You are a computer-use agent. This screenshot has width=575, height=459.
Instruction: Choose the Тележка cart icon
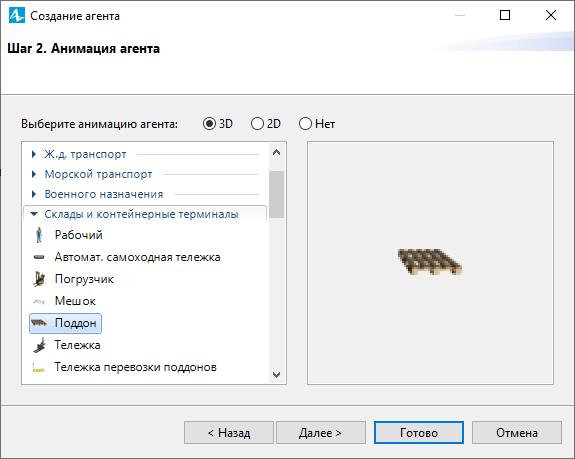tap(39, 345)
